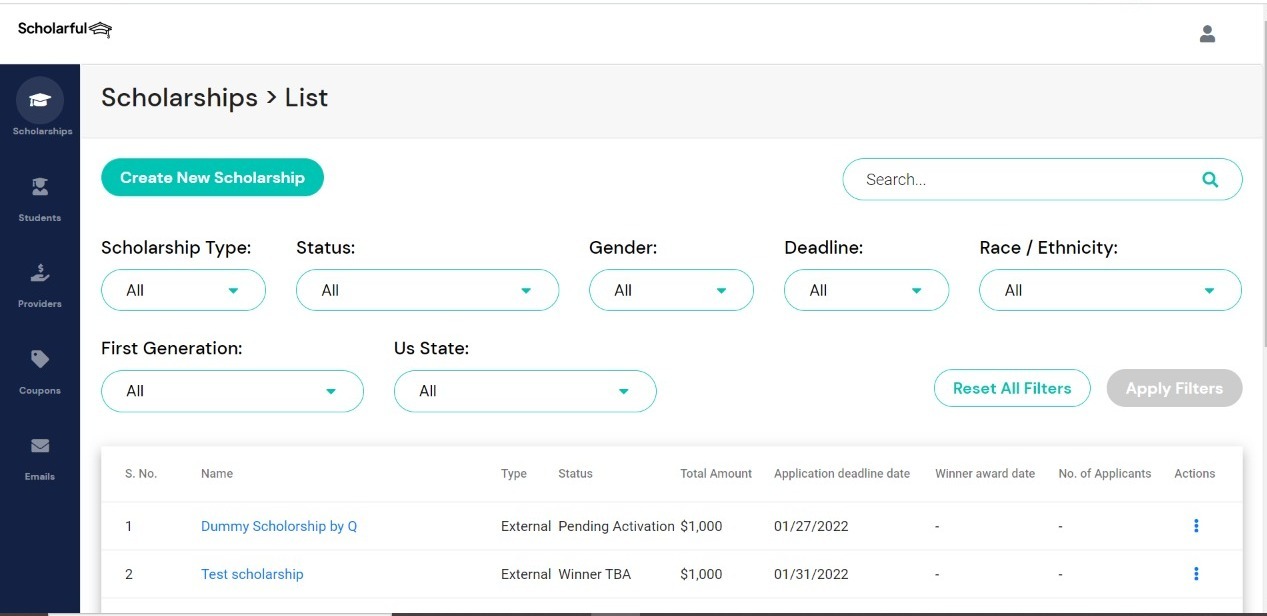This screenshot has width=1267, height=616.
Task: Open the Providers sidebar section
Action: [40, 274]
